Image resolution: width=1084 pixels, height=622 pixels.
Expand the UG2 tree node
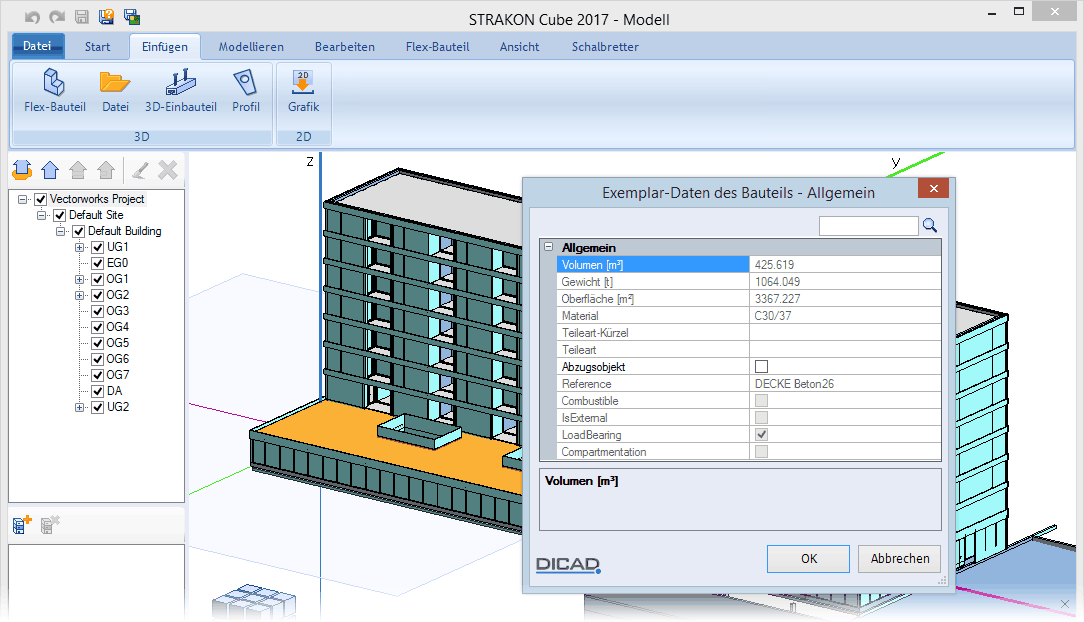coord(80,407)
